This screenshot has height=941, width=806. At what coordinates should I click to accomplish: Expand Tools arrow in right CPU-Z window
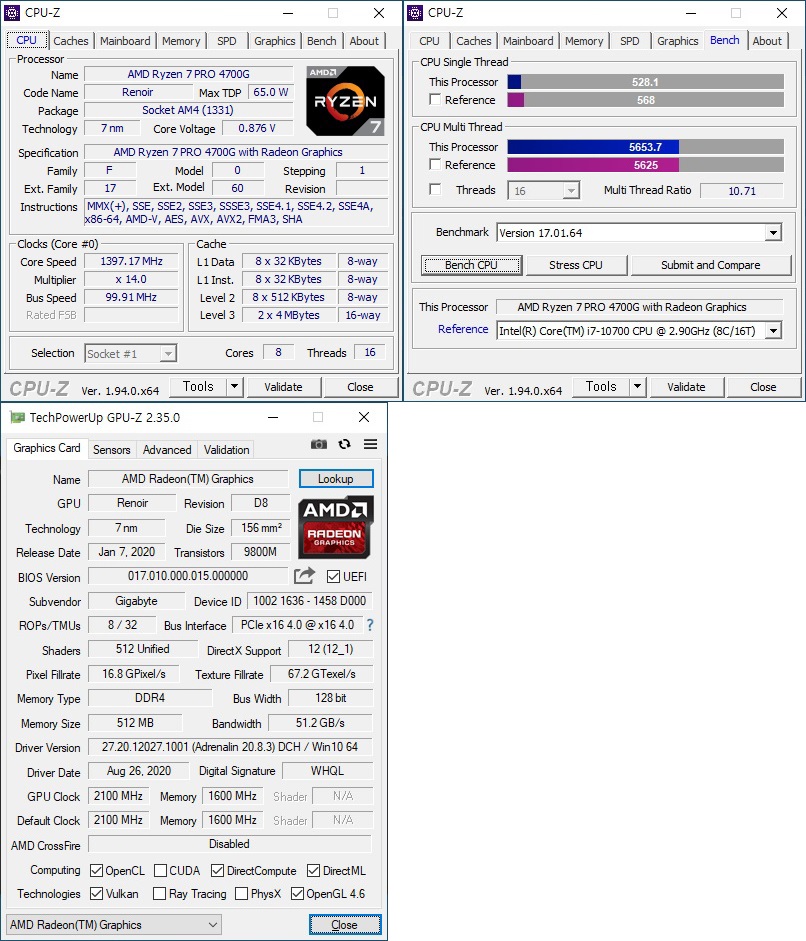coord(637,386)
